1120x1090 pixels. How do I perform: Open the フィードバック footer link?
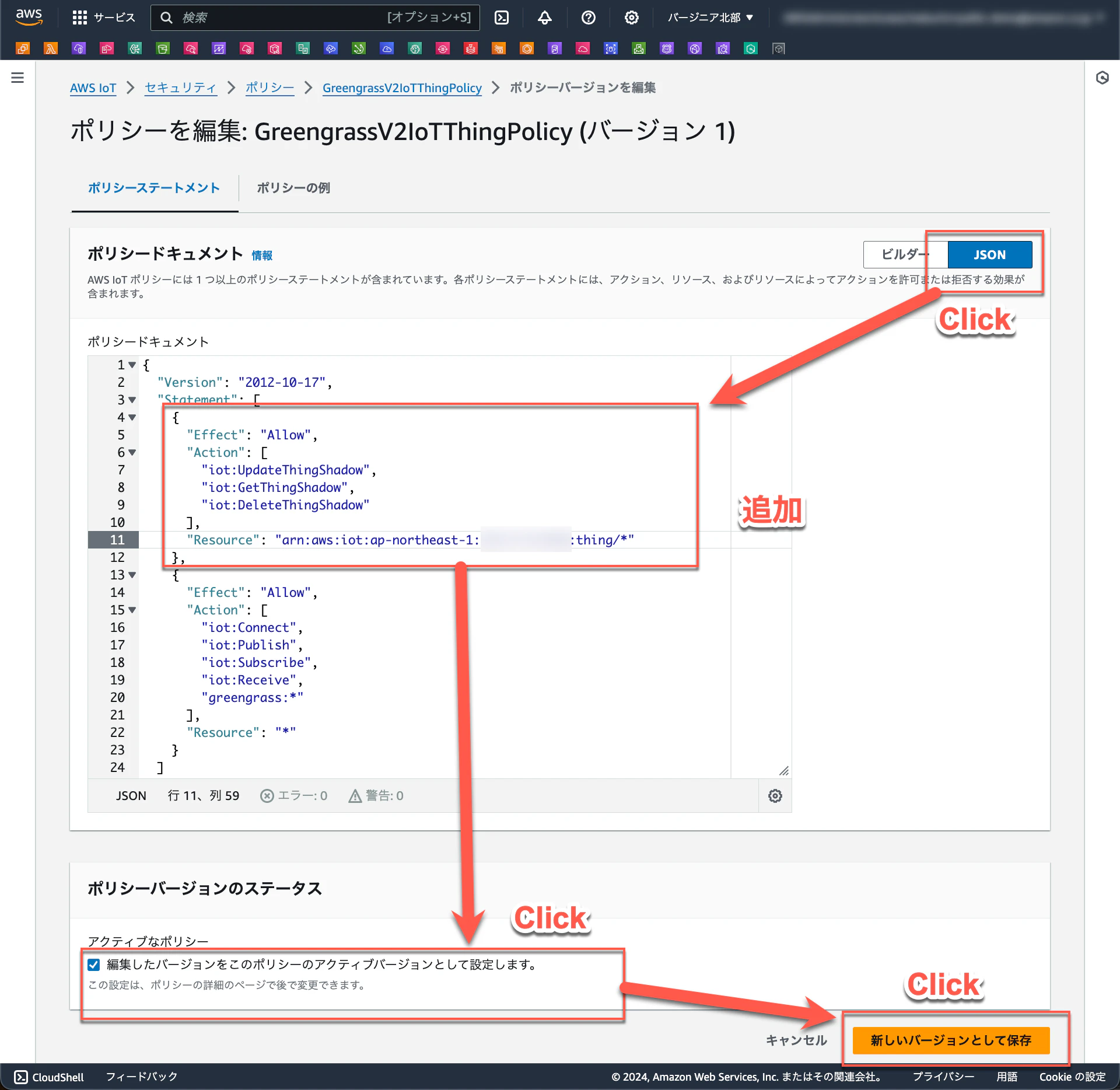pos(142,1077)
